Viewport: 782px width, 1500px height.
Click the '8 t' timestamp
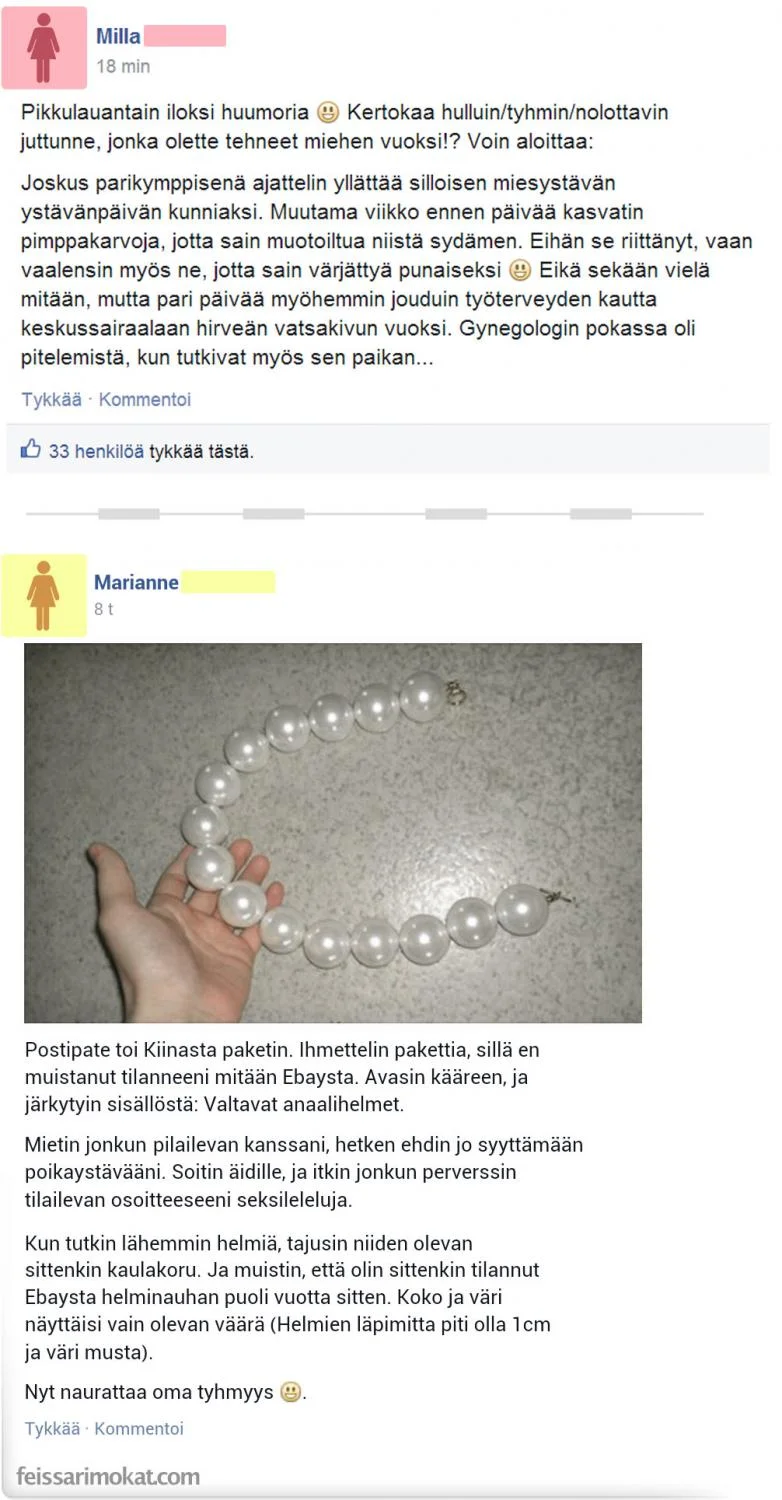coord(104,608)
